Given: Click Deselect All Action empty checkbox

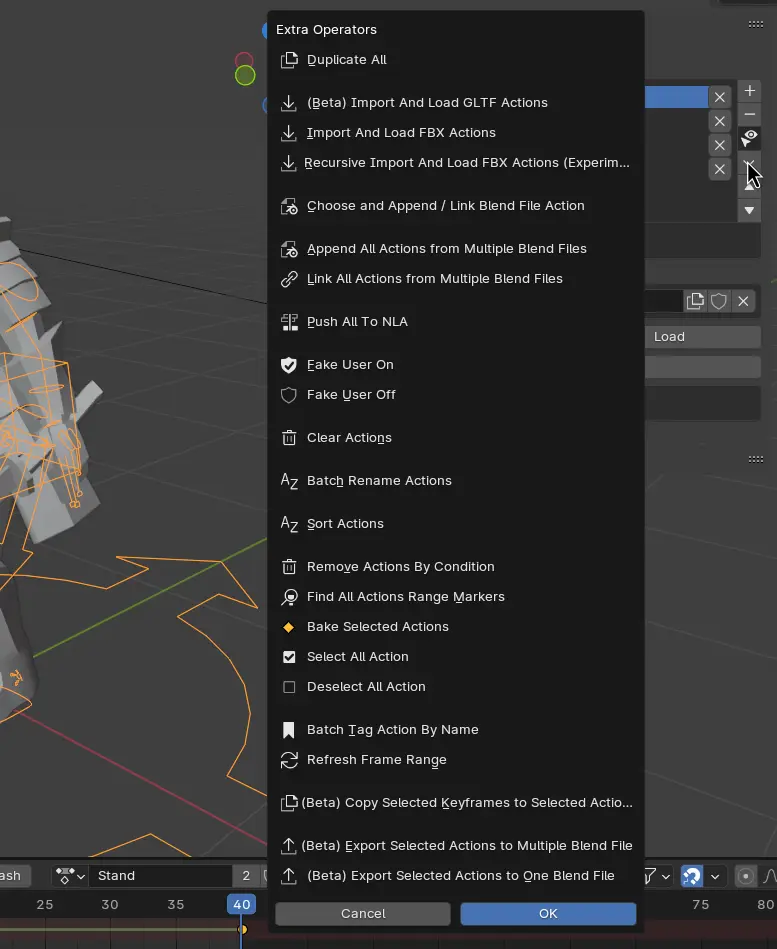Looking at the screenshot, I should [289, 687].
